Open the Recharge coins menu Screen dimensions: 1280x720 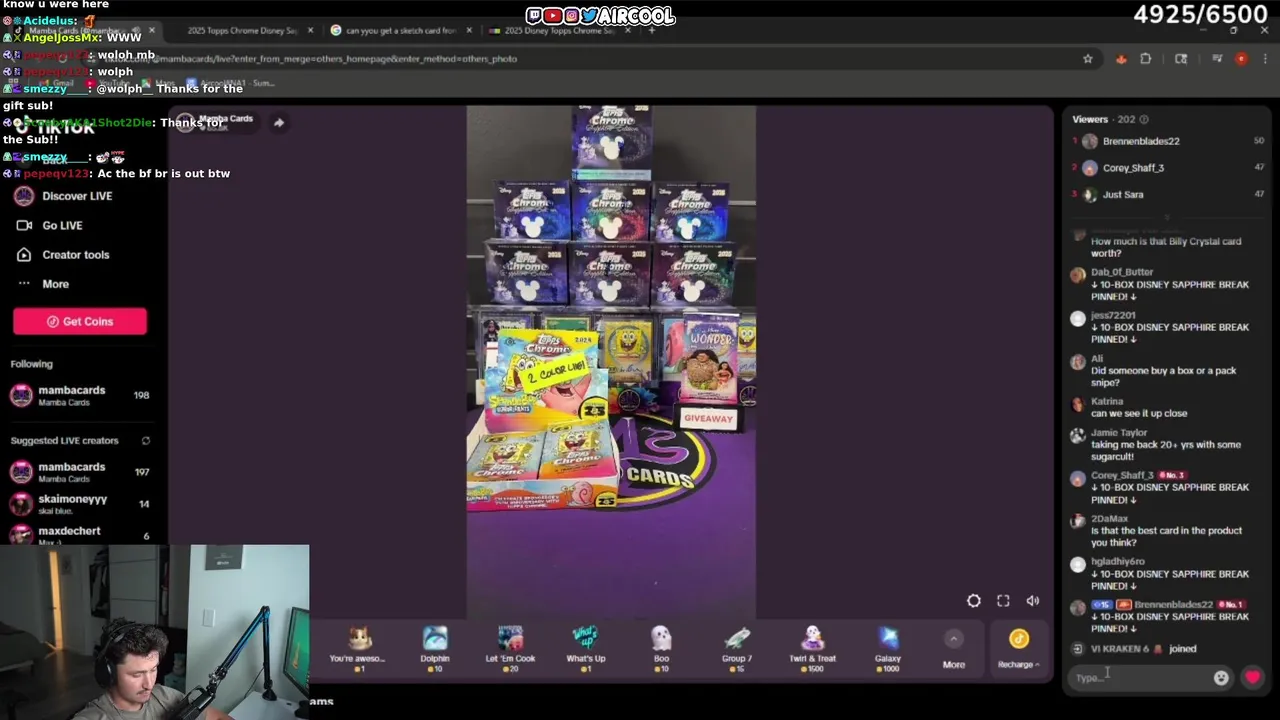(x=1018, y=649)
